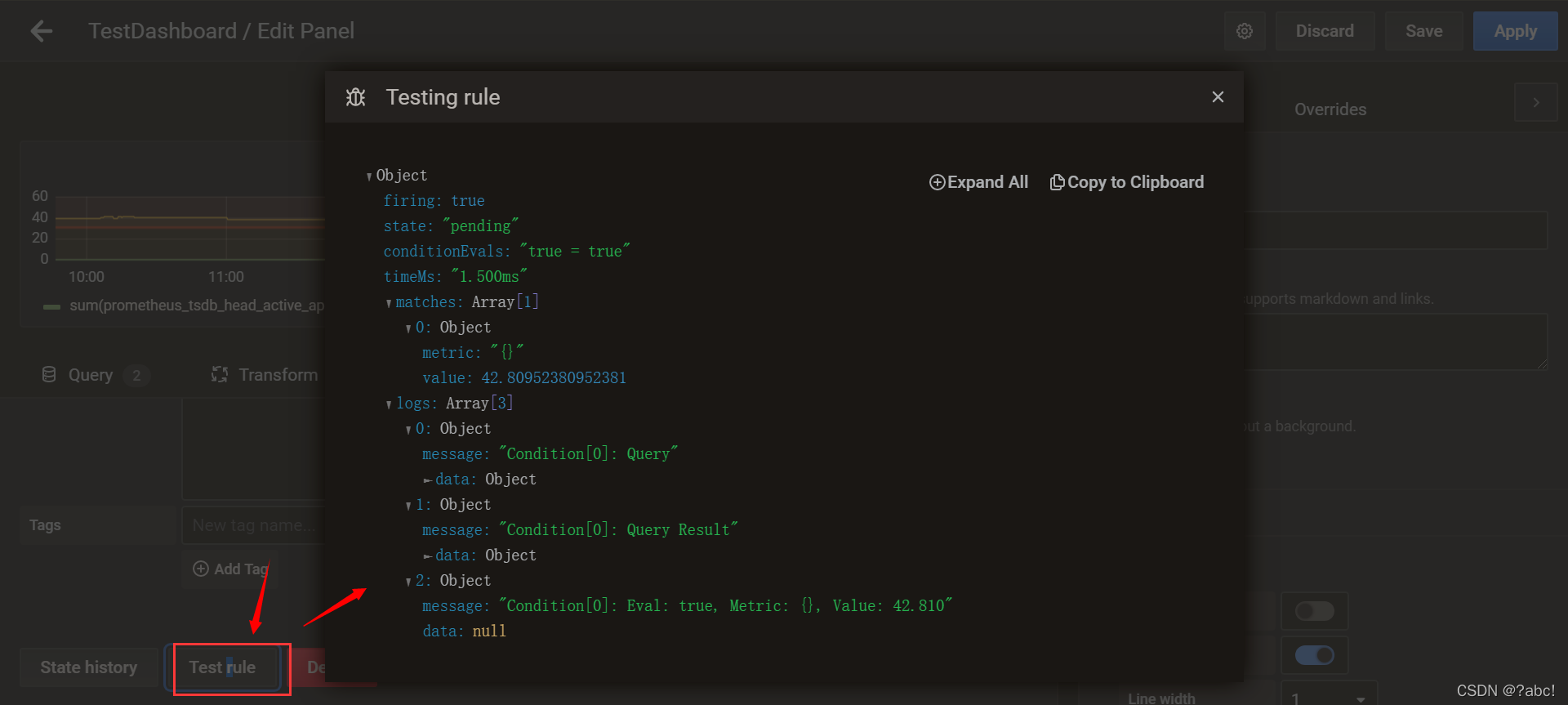The image size is (1568, 705).
Task: Open dashboard settings gear icon
Action: (1245, 31)
